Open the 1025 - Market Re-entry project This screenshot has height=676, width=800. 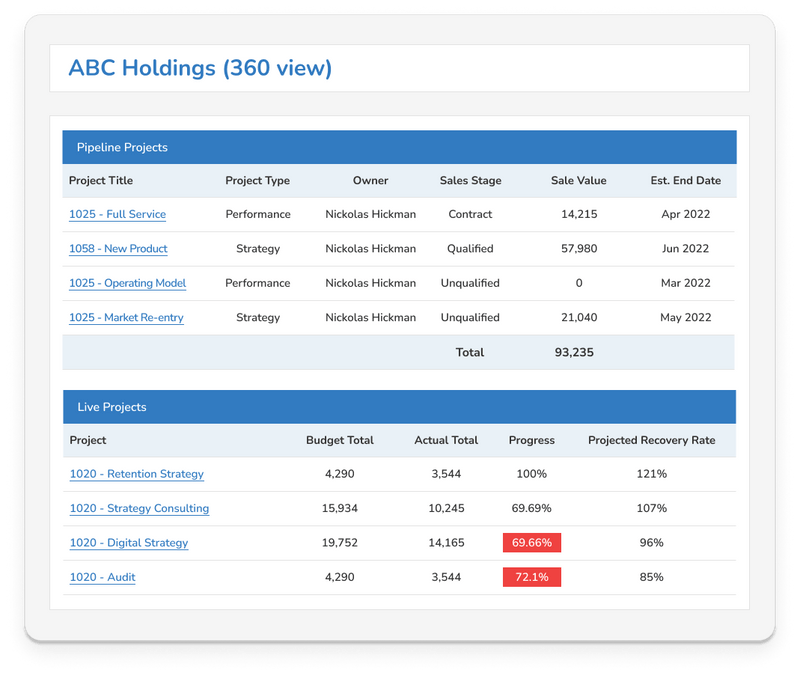[x=124, y=317]
